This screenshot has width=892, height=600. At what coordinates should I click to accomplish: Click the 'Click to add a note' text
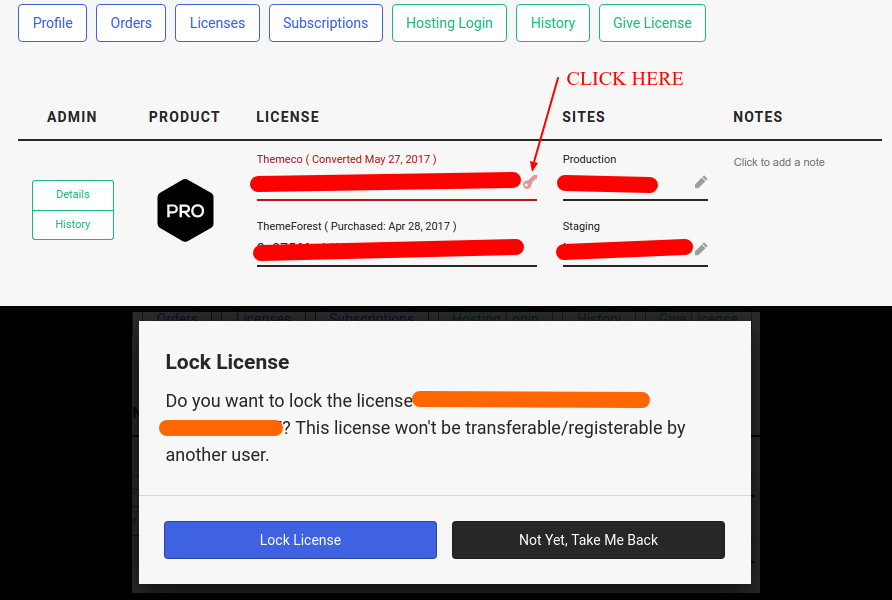pos(779,162)
